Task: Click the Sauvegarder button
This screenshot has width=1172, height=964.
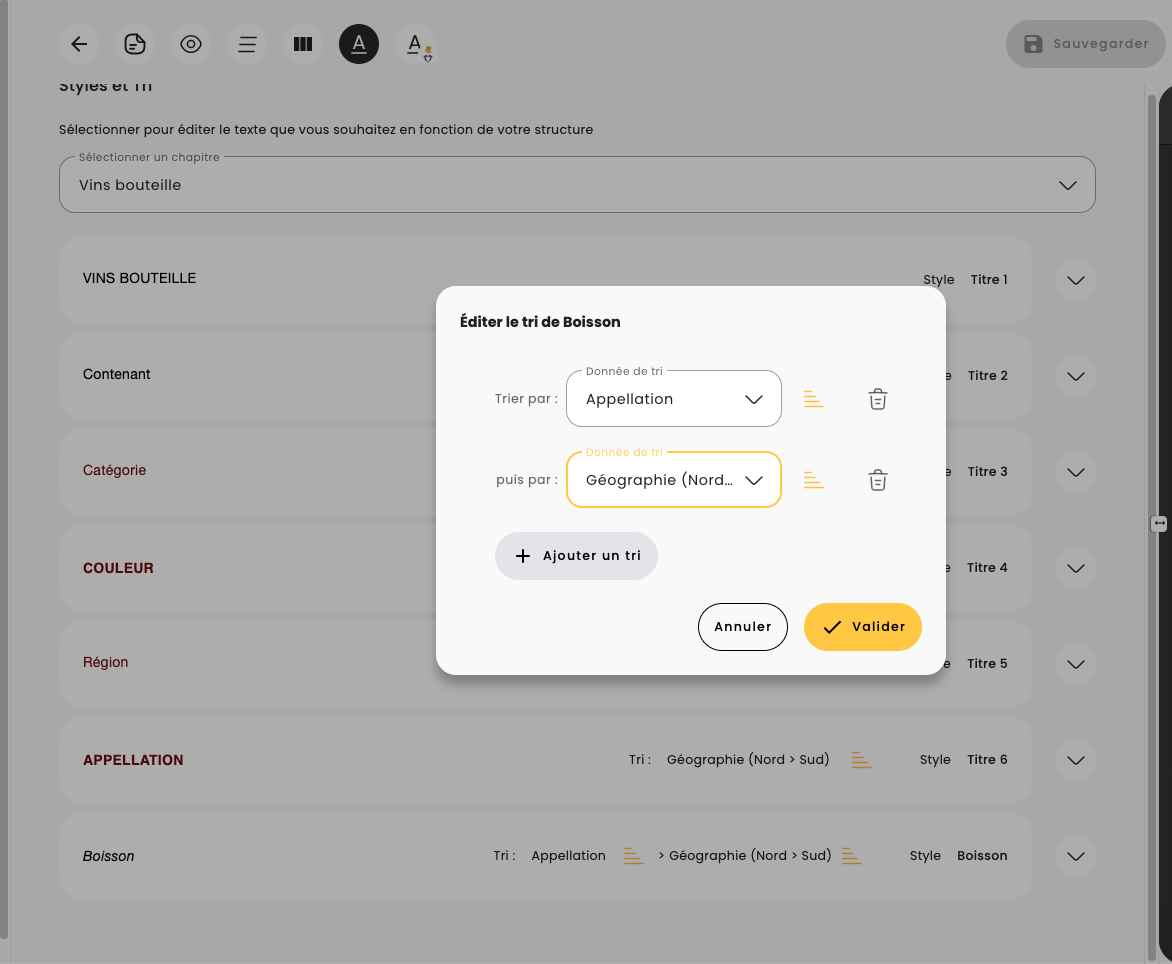Action: click(1085, 44)
